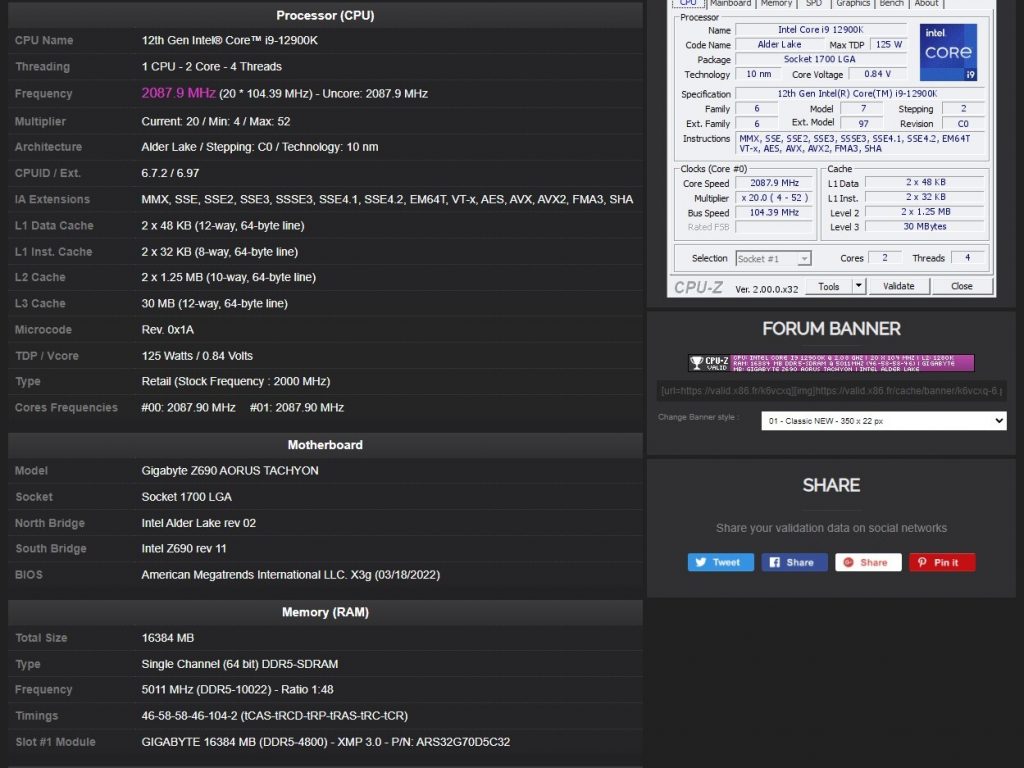Viewport: 1024px width, 768px height.
Task: Click the Tools button
Action: [829, 286]
